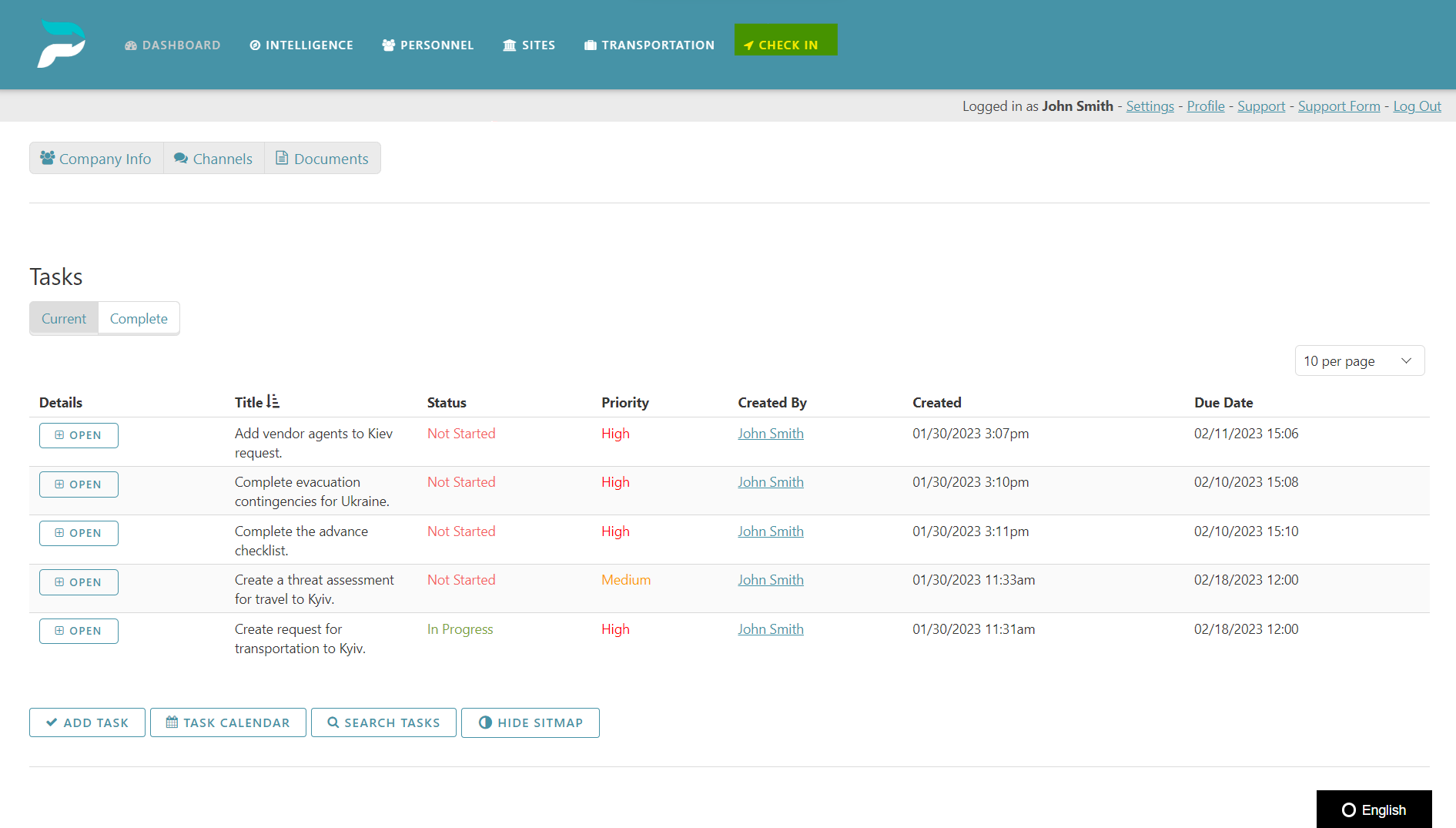Select the Current tasks tab
The height and width of the screenshot is (828, 1456).
tap(64, 318)
